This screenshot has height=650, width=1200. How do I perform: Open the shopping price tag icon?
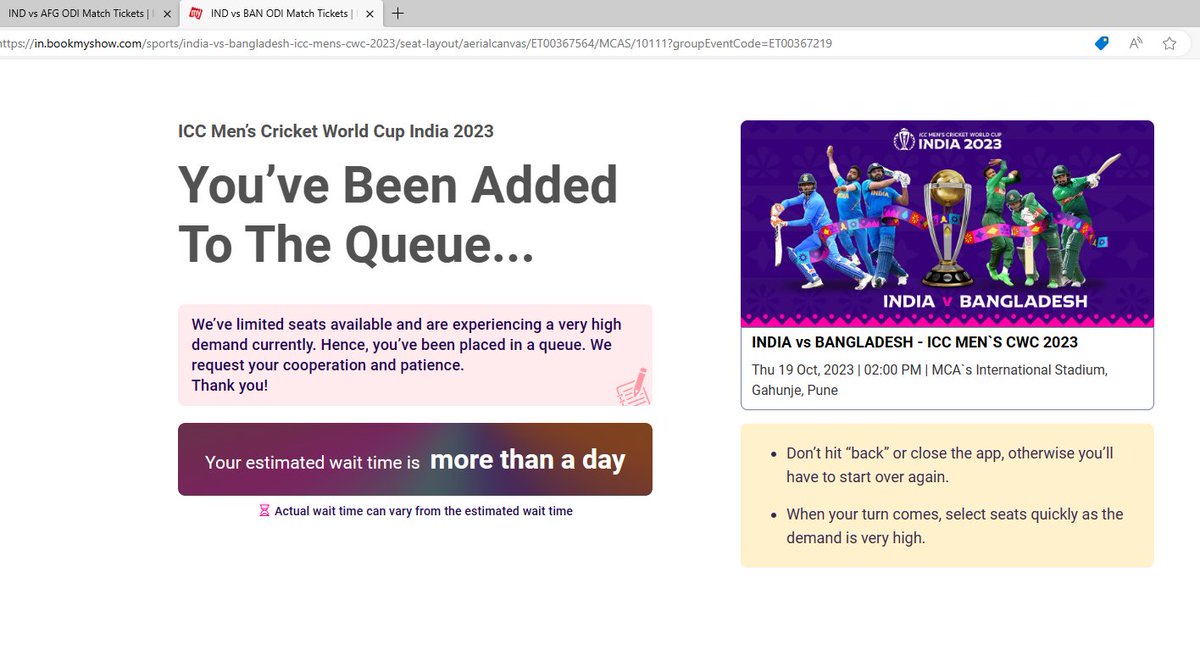coord(1101,43)
